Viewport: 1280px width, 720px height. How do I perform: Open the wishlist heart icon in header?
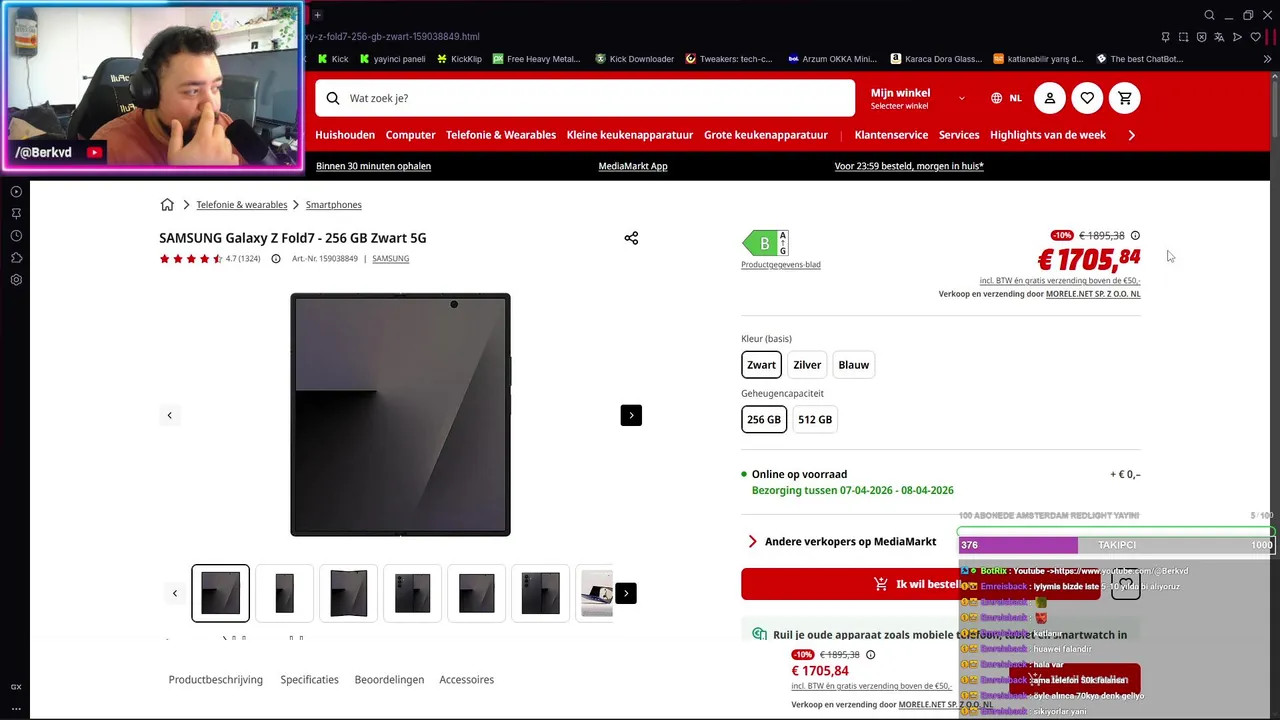click(1087, 98)
